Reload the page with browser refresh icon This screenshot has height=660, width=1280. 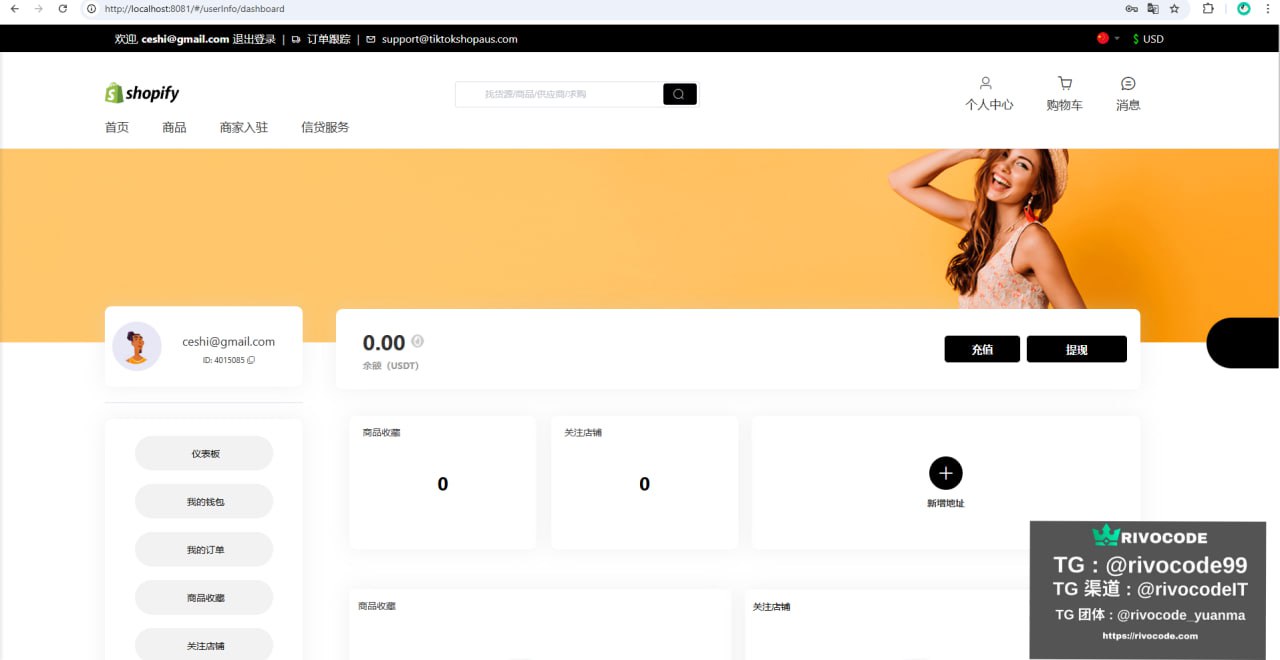pyautogui.click(x=63, y=9)
